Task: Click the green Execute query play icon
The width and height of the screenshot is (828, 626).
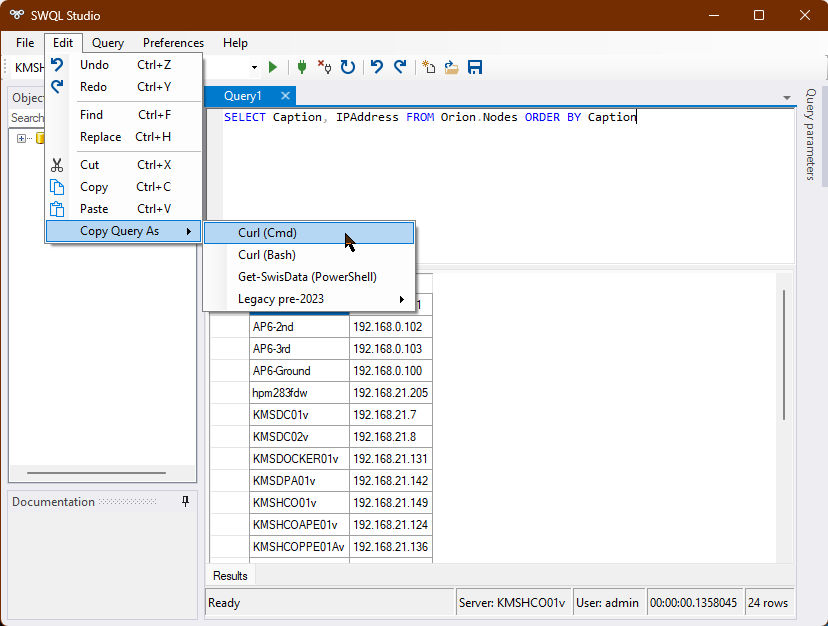Action: click(273, 67)
